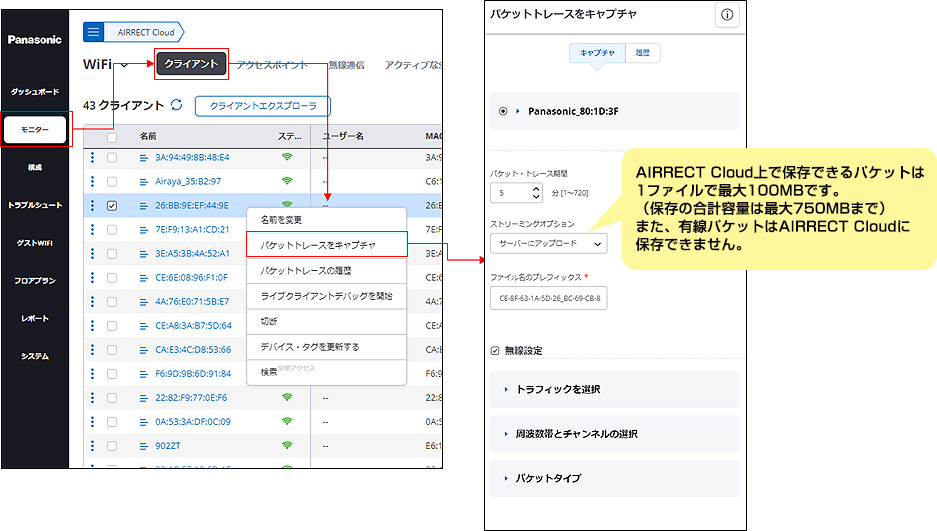Open row menu for 3E:A5:3B:4A:52:A1

pyautogui.click(x=92, y=253)
